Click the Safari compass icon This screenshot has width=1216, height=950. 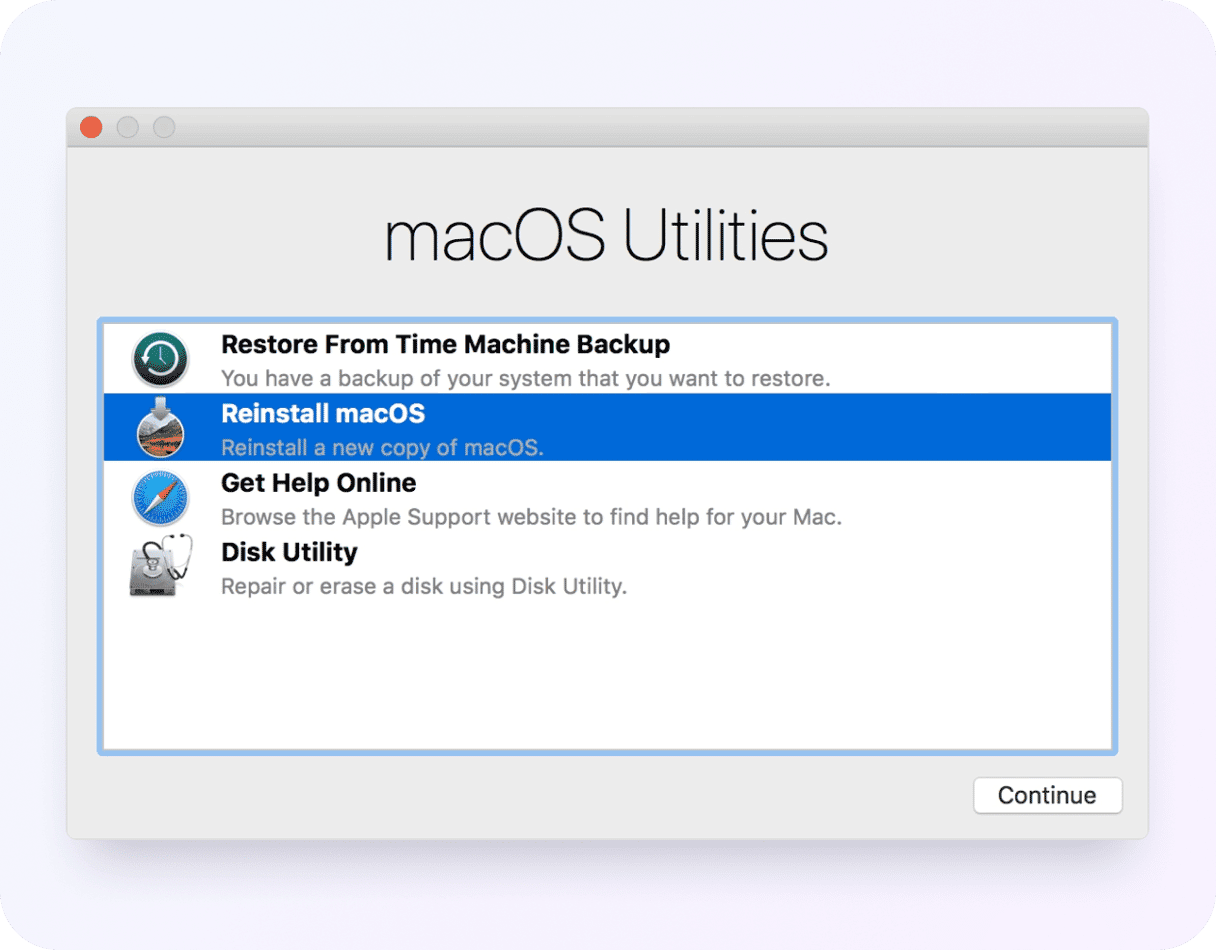(x=160, y=498)
